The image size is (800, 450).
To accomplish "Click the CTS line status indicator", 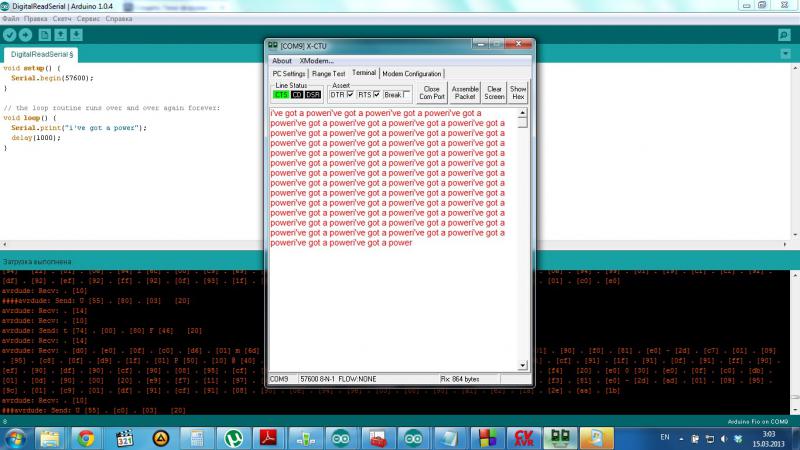I will coord(281,95).
